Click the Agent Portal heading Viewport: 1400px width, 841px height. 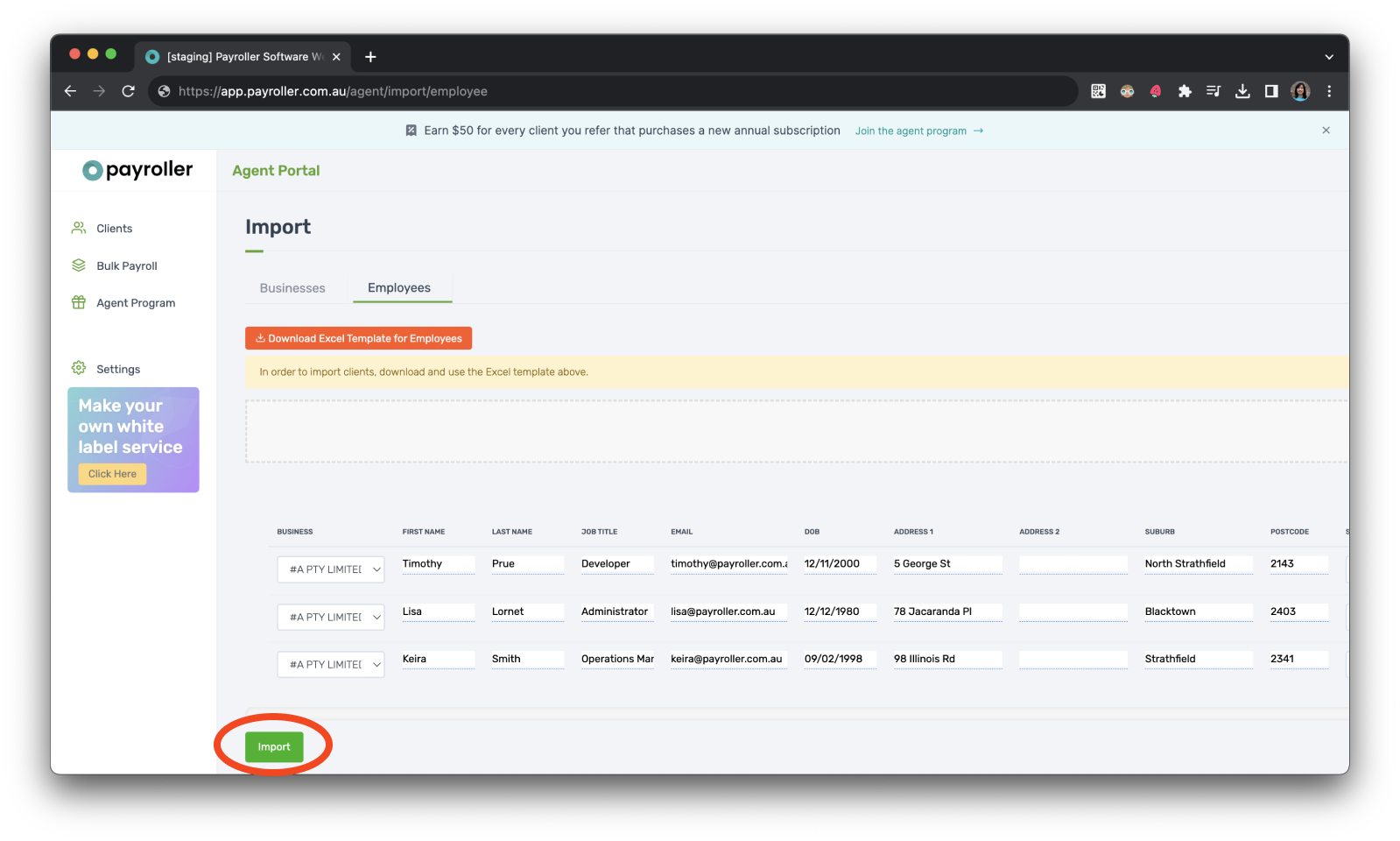(x=276, y=171)
